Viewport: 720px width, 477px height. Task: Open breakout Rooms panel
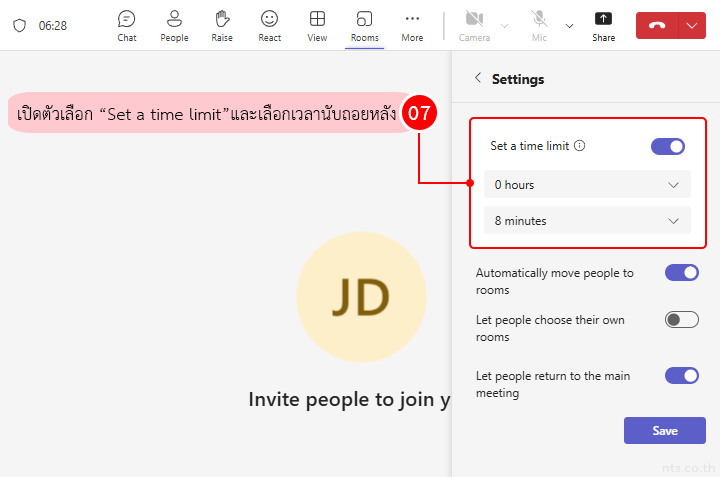click(x=365, y=25)
